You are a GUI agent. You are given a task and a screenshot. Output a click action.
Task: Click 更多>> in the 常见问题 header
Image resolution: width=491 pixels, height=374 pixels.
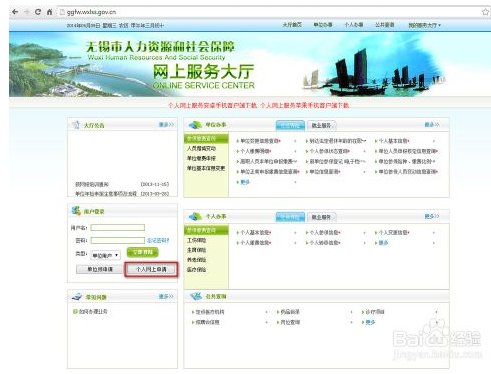(166, 296)
